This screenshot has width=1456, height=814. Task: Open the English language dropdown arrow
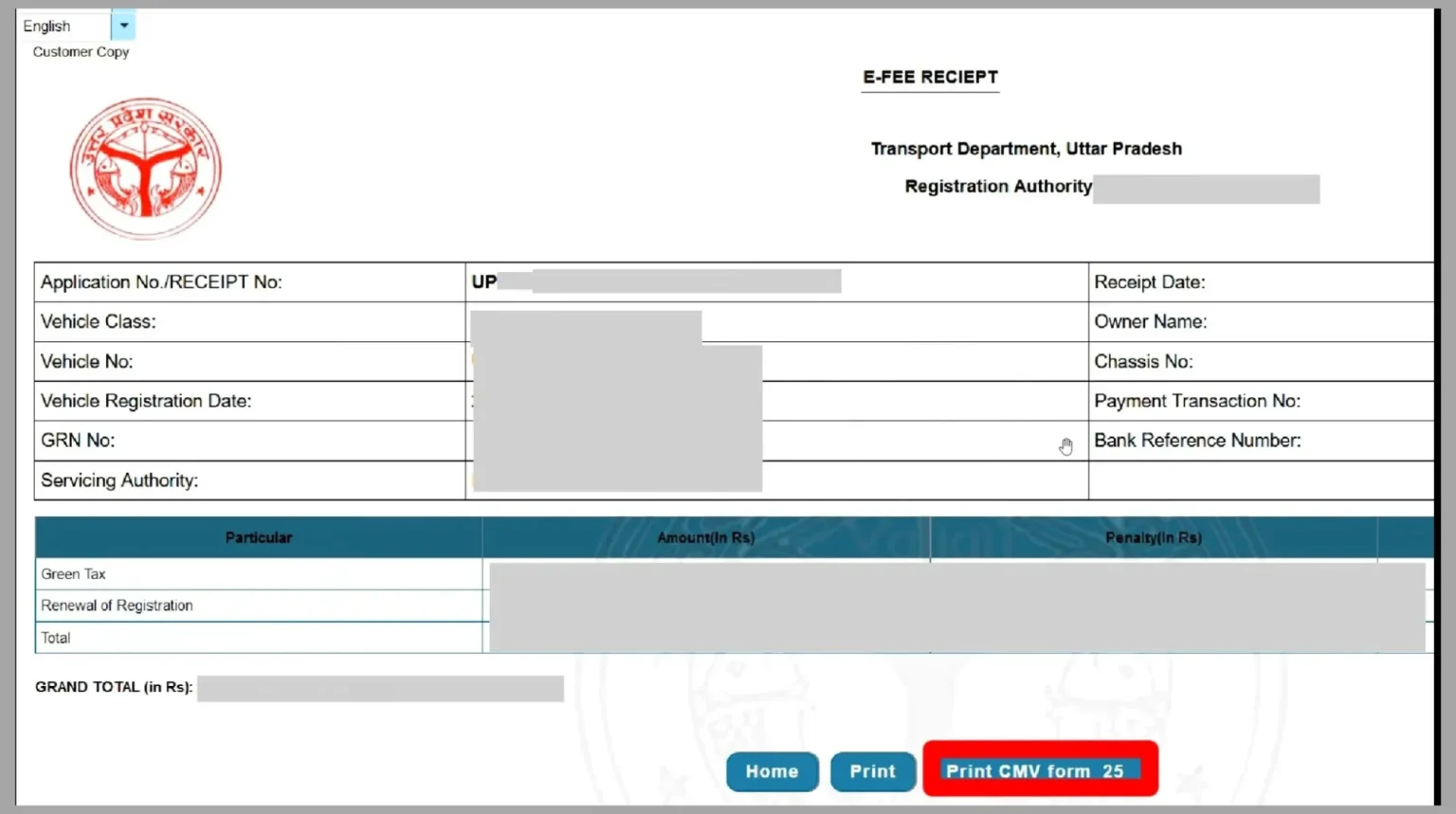(123, 26)
